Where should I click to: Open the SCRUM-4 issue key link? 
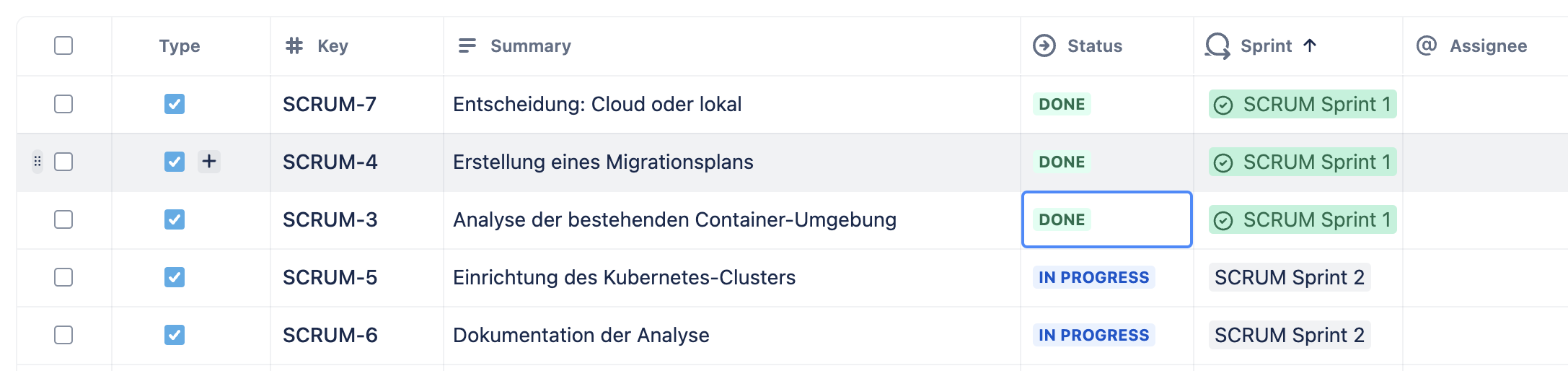pos(330,162)
